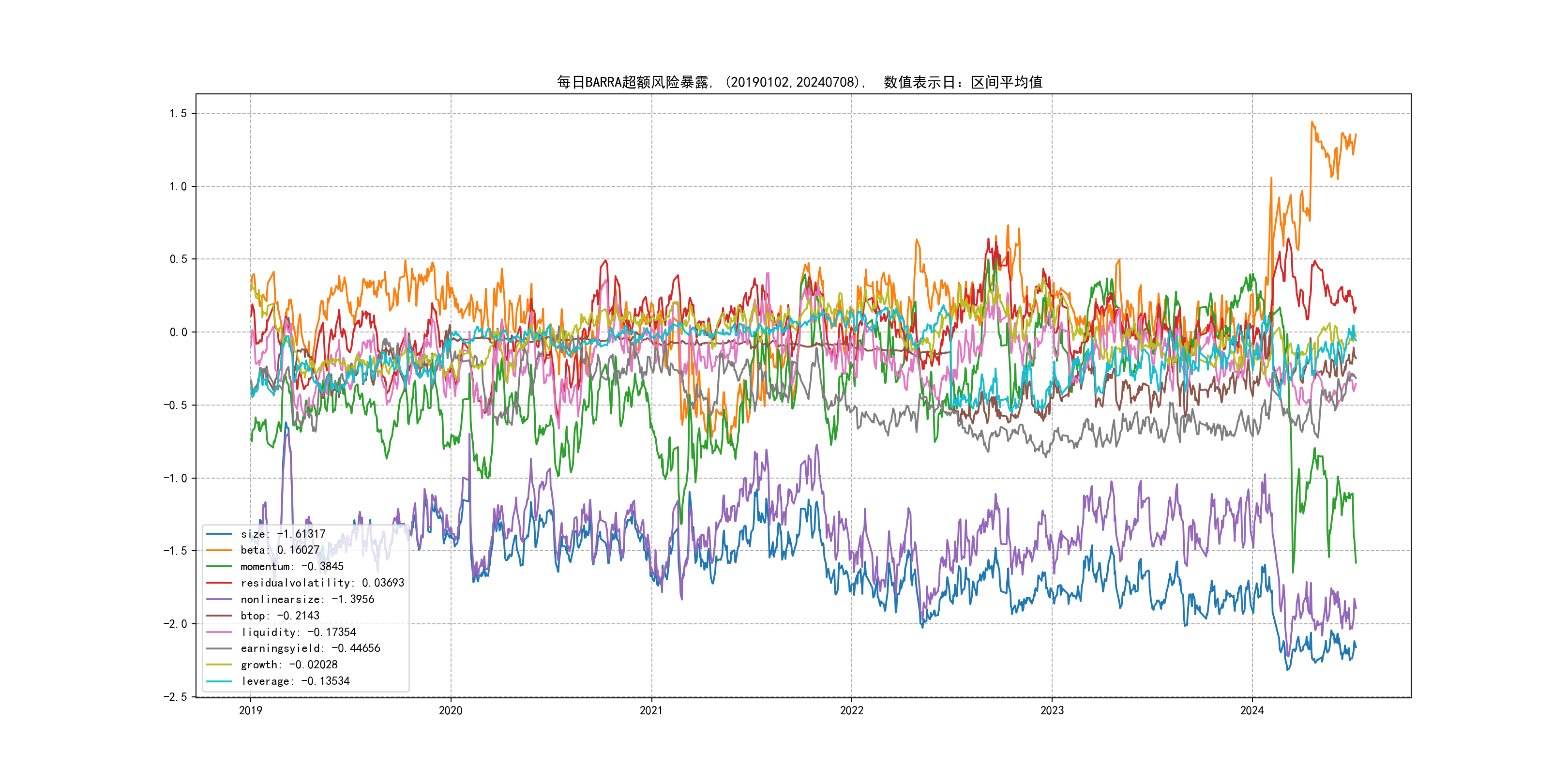The height and width of the screenshot is (784, 1568).
Task: Select the earningsyield legend entry text
Action: point(310,648)
